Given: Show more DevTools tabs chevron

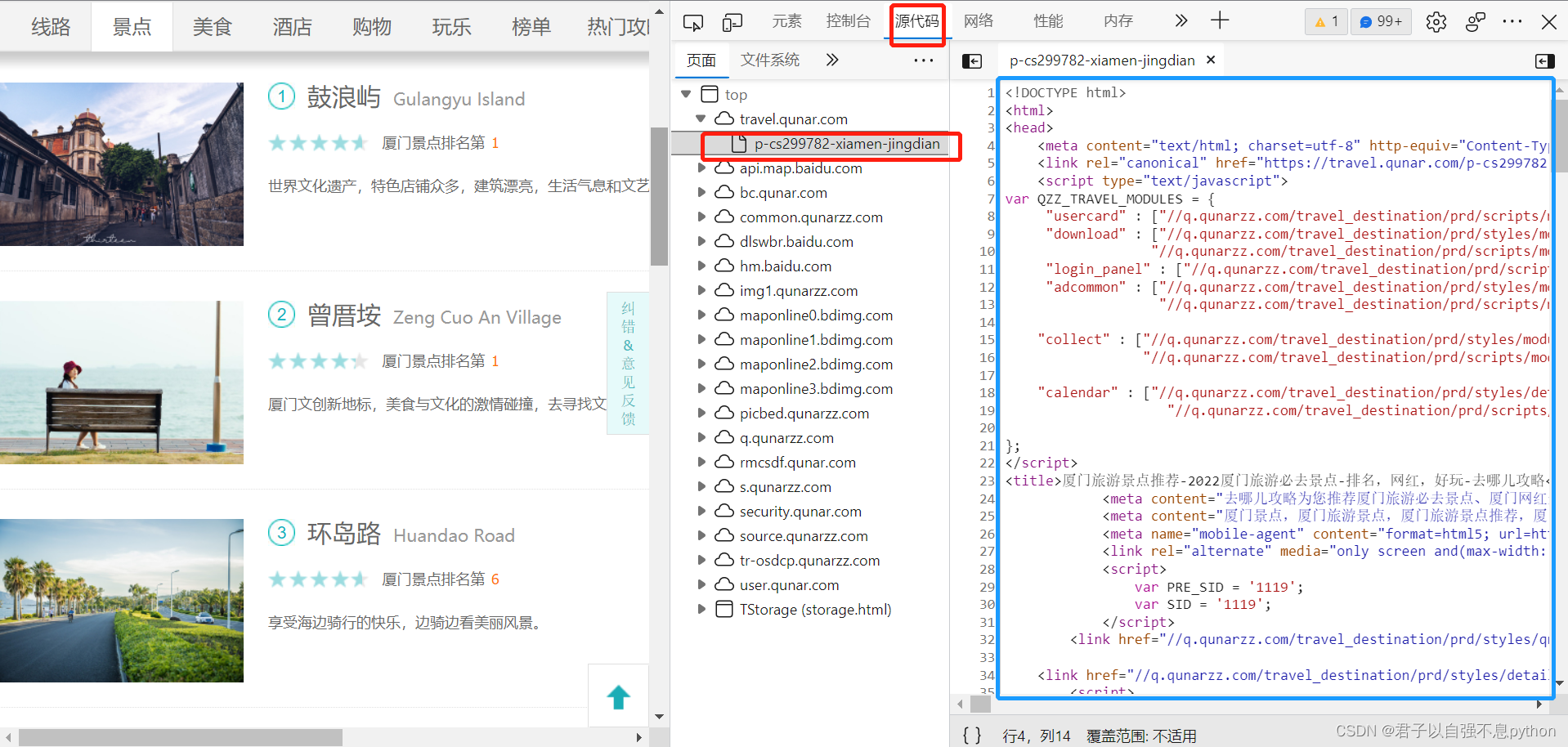Looking at the screenshot, I should (x=1180, y=21).
